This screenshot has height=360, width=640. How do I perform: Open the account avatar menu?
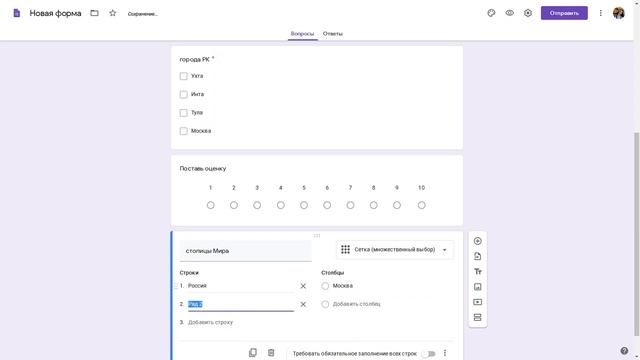[x=618, y=13]
